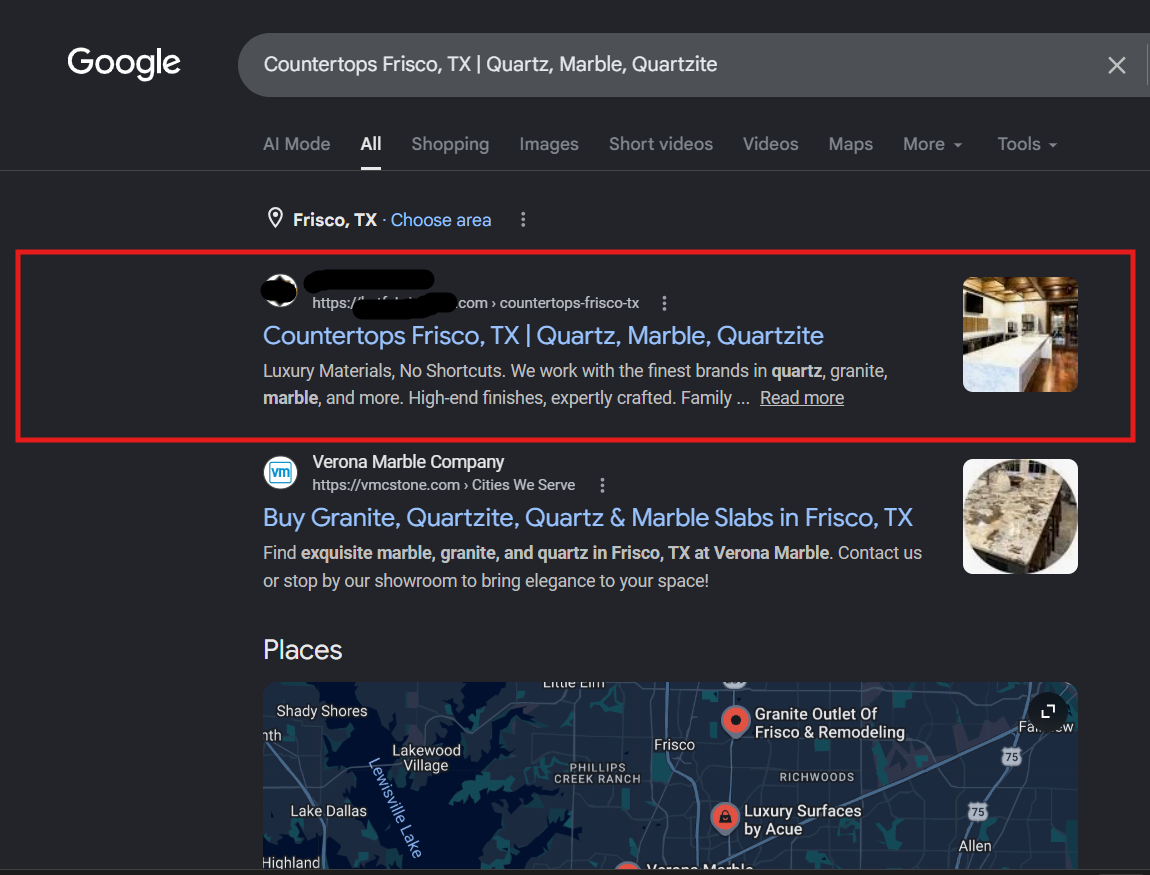Click the location pin icon beside Frisco, TX
Viewport: 1150px width, 875px height.
pos(275,218)
